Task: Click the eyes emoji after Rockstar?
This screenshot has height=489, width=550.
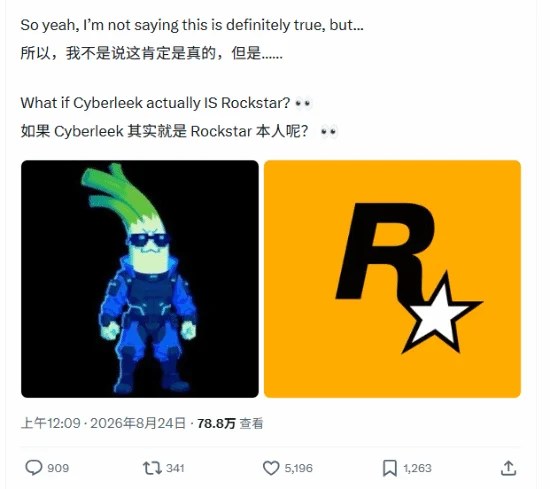Action: tap(303, 103)
